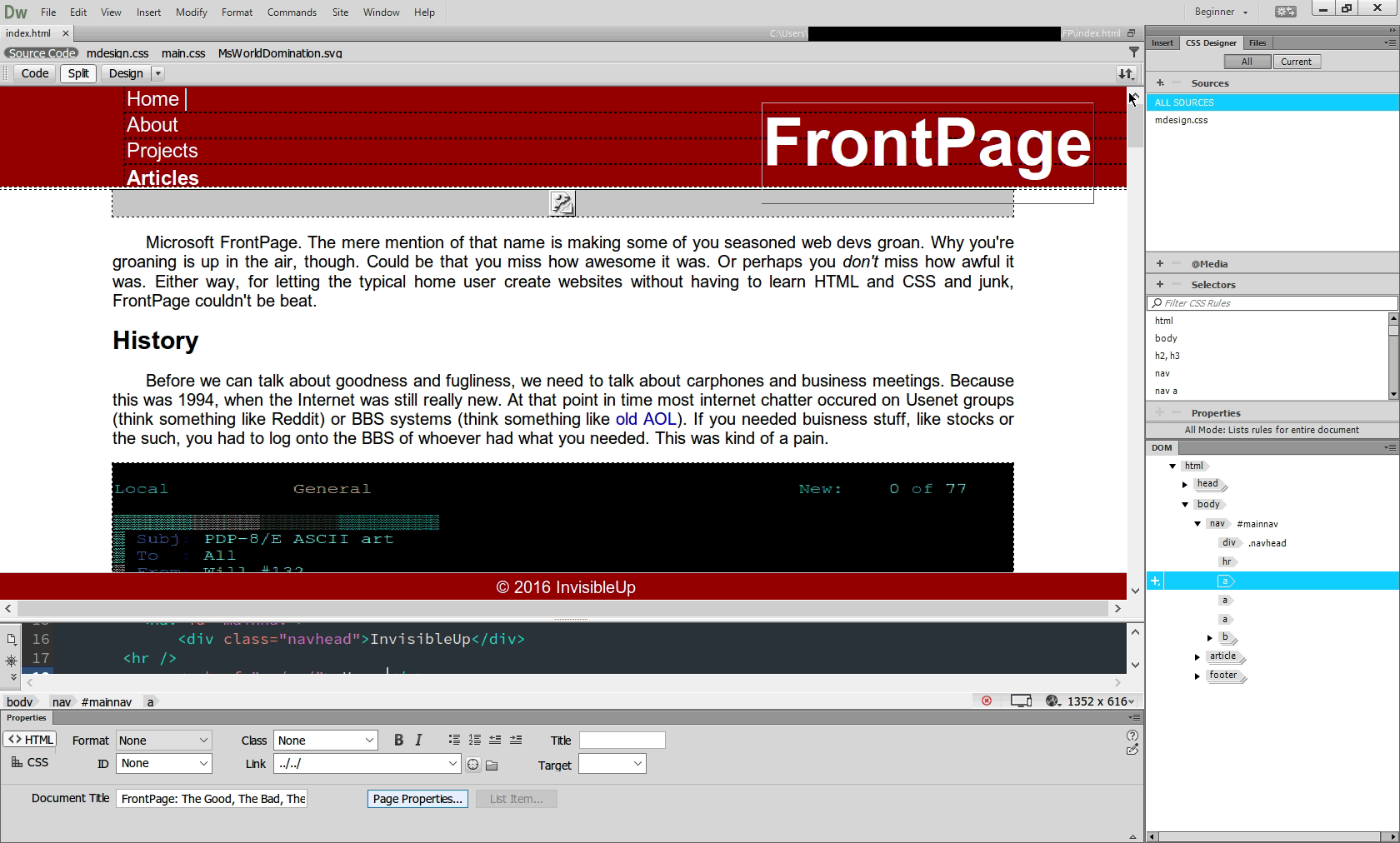Viewport: 1400px width, 843px height.
Task: Click the ordered list icon
Action: (474, 740)
